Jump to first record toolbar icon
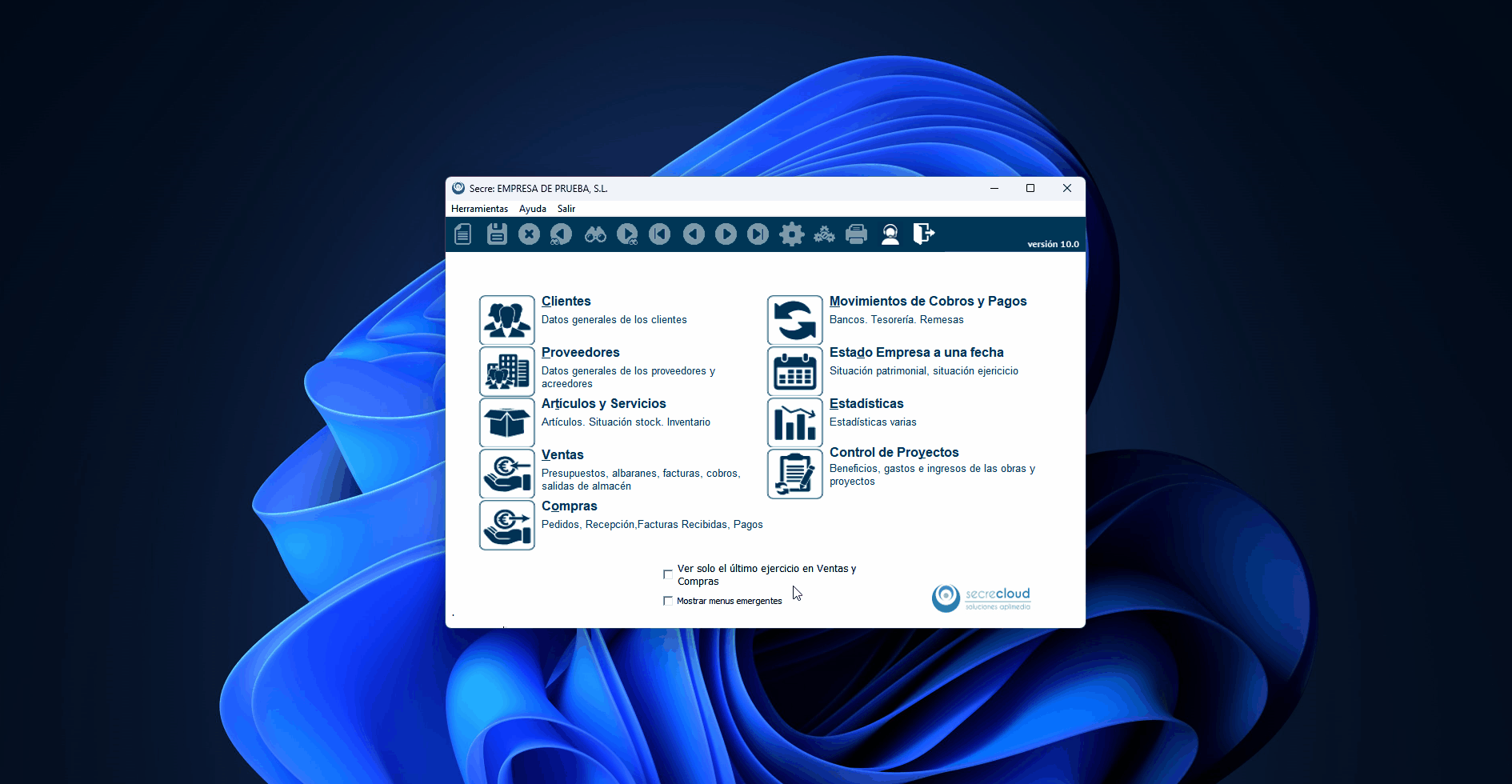The height and width of the screenshot is (784, 1512). pos(659,234)
